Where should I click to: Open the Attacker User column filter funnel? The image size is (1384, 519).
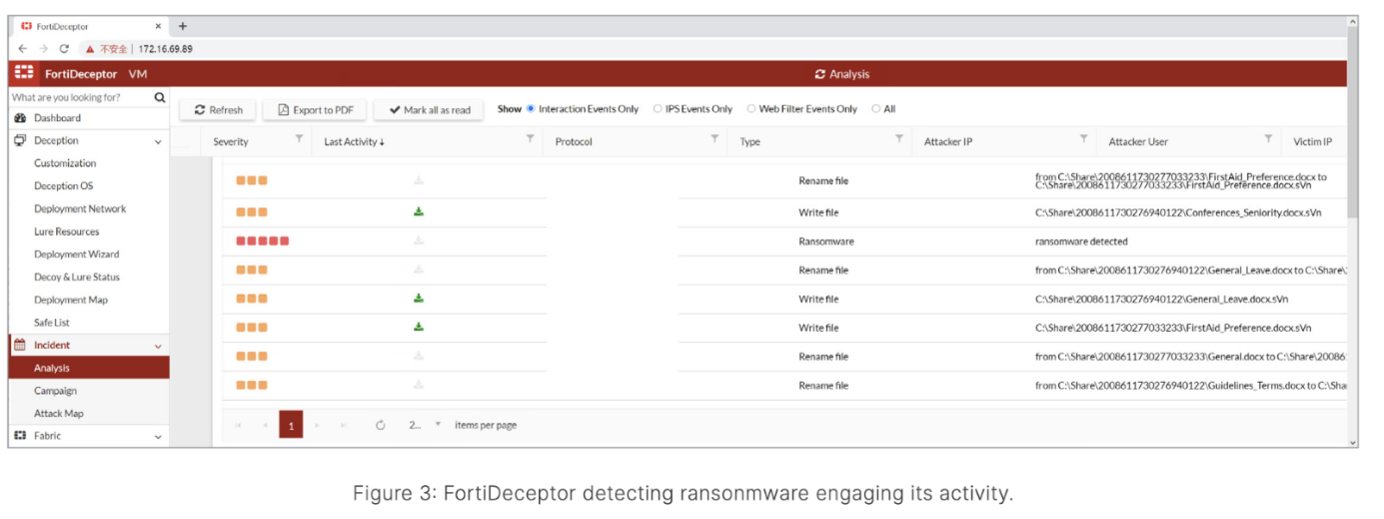(x=1268, y=139)
